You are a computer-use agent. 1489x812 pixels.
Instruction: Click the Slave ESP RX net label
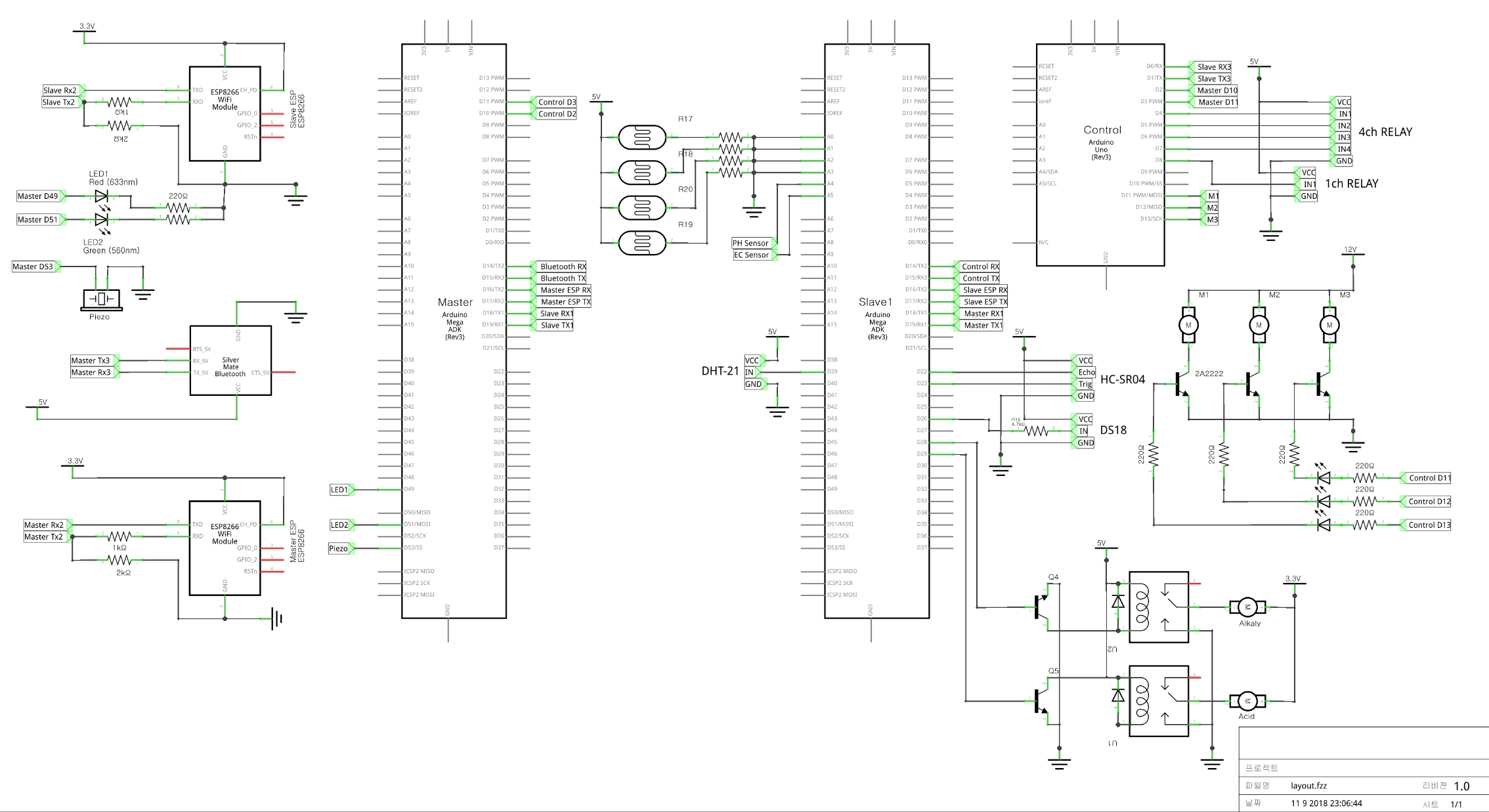click(980, 290)
